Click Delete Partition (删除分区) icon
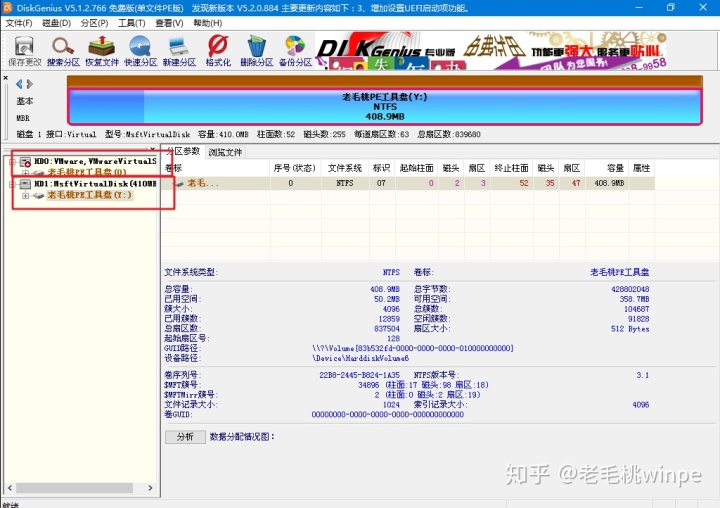The image size is (720, 508). pos(257,51)
